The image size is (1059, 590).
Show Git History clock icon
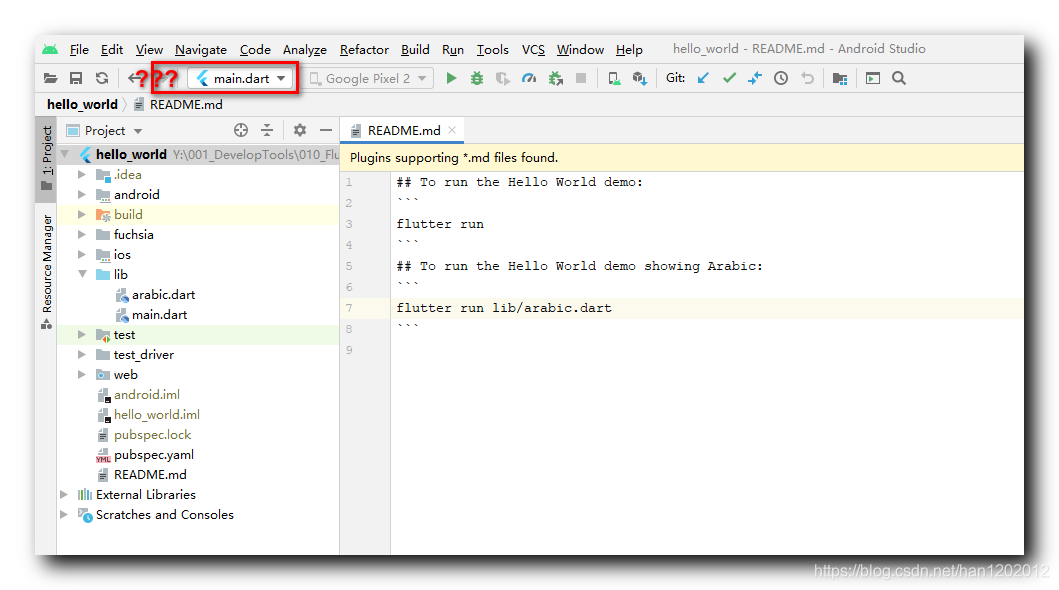(x=781, y=78)
